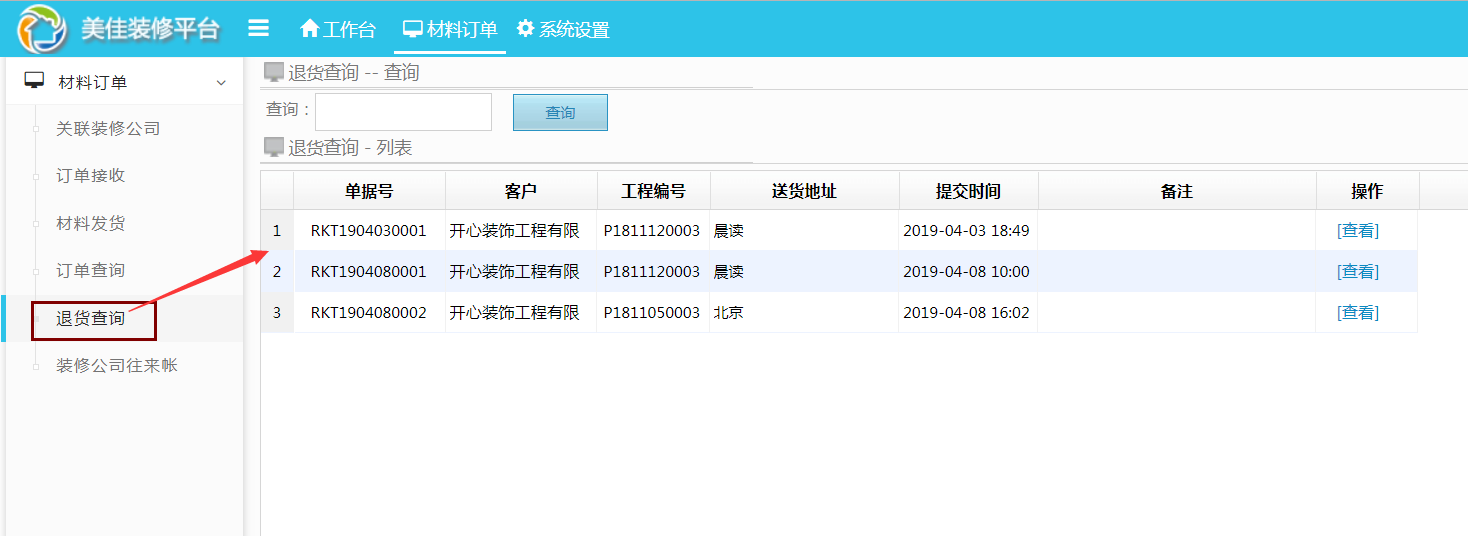View details of order RKT1904030001
The height and width of the screenshot is (536, 1468).
click(1357, 231)
